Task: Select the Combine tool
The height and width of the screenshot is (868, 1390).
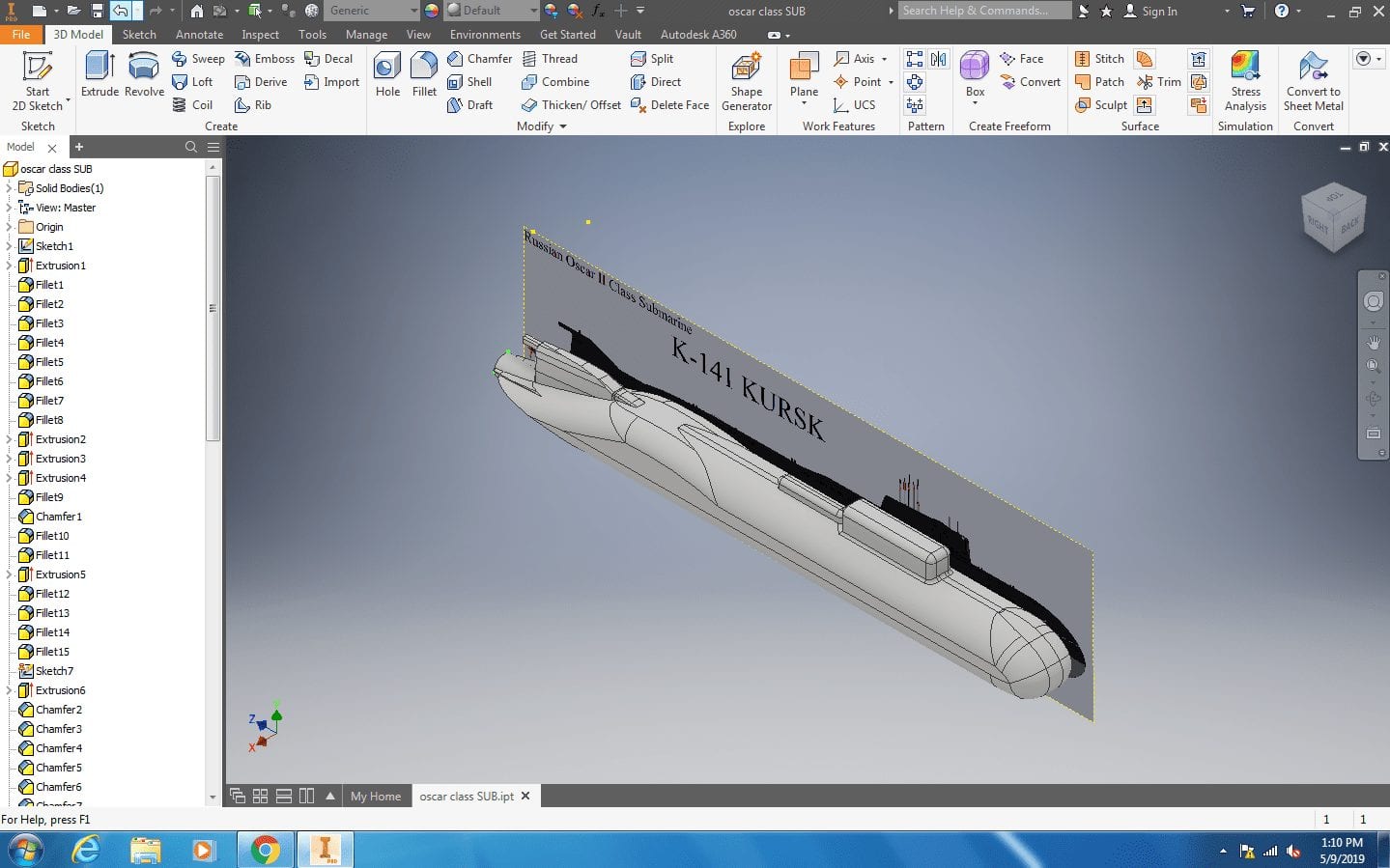Action: pos(555,82)
